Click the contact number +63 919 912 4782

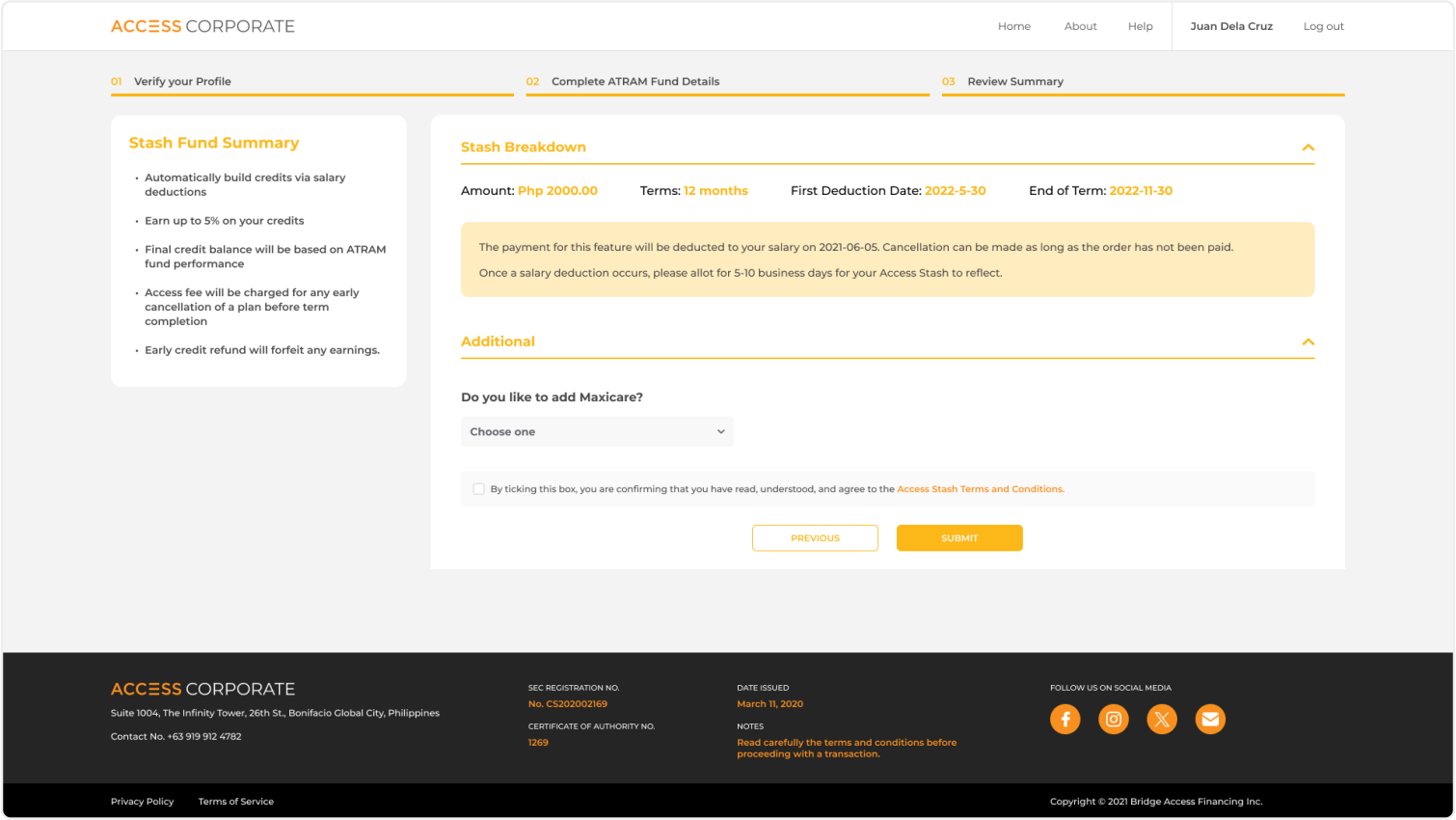tap(204, 736)
